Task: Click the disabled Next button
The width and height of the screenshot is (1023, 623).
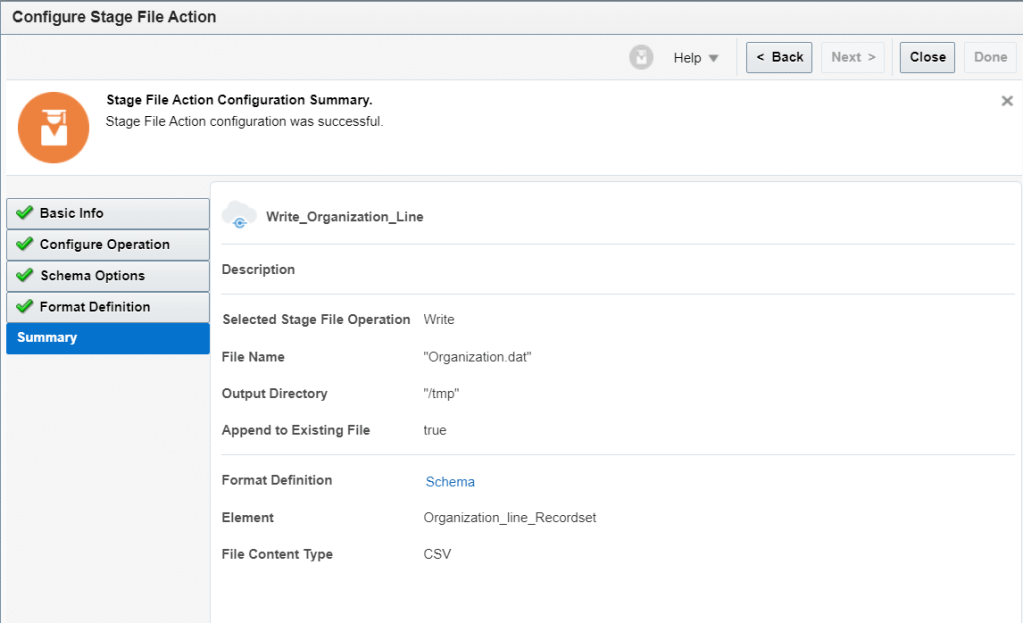Action: click(x=853, y=57)
